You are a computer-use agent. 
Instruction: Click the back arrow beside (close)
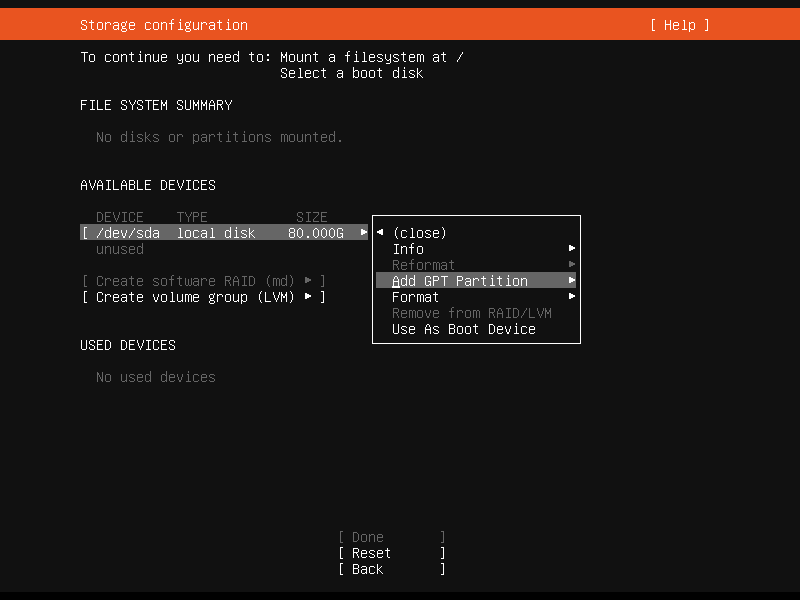(x=380, y=232)
